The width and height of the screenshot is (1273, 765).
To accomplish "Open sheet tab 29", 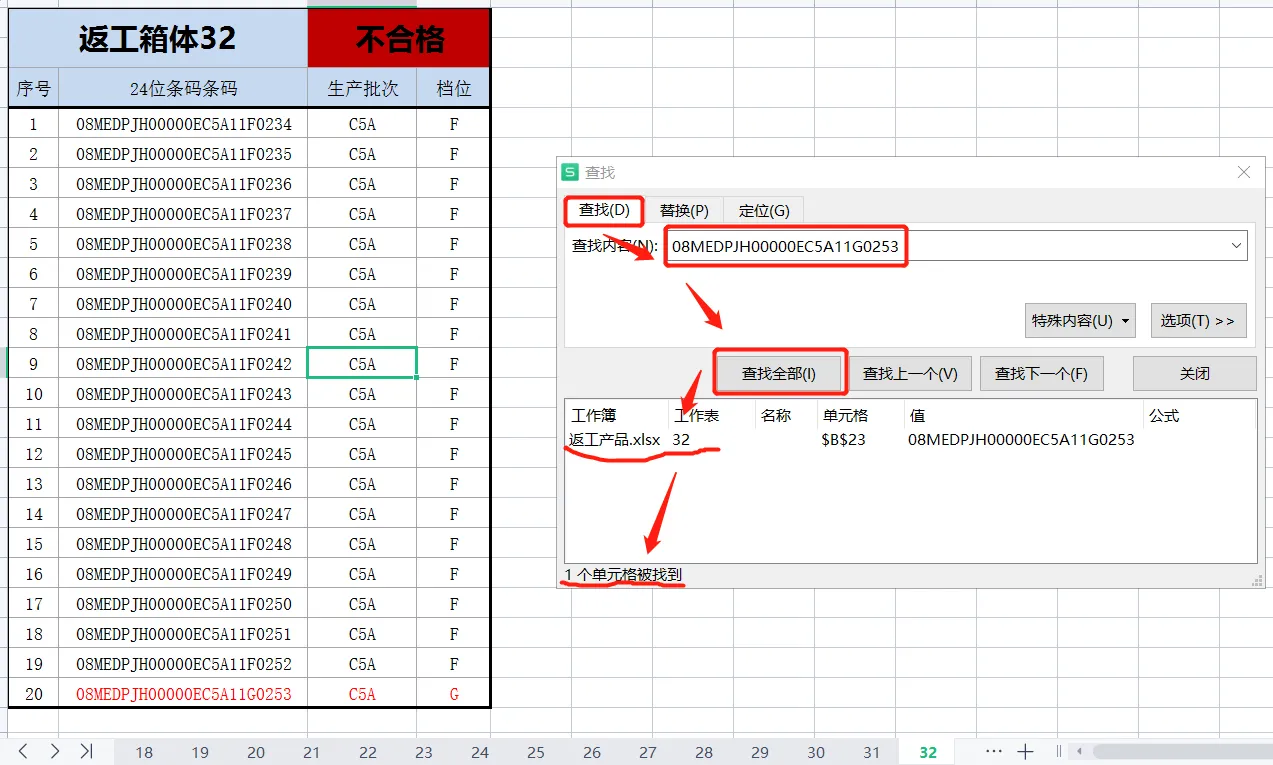I will [x=760, y=752].
